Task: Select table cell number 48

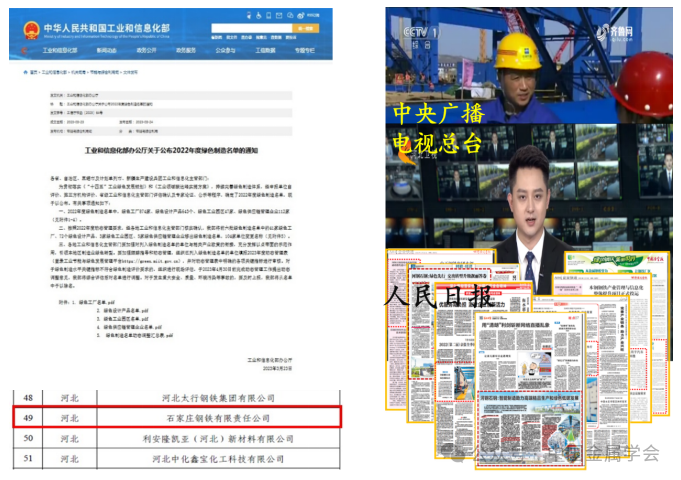Action: tap(28, 397)
